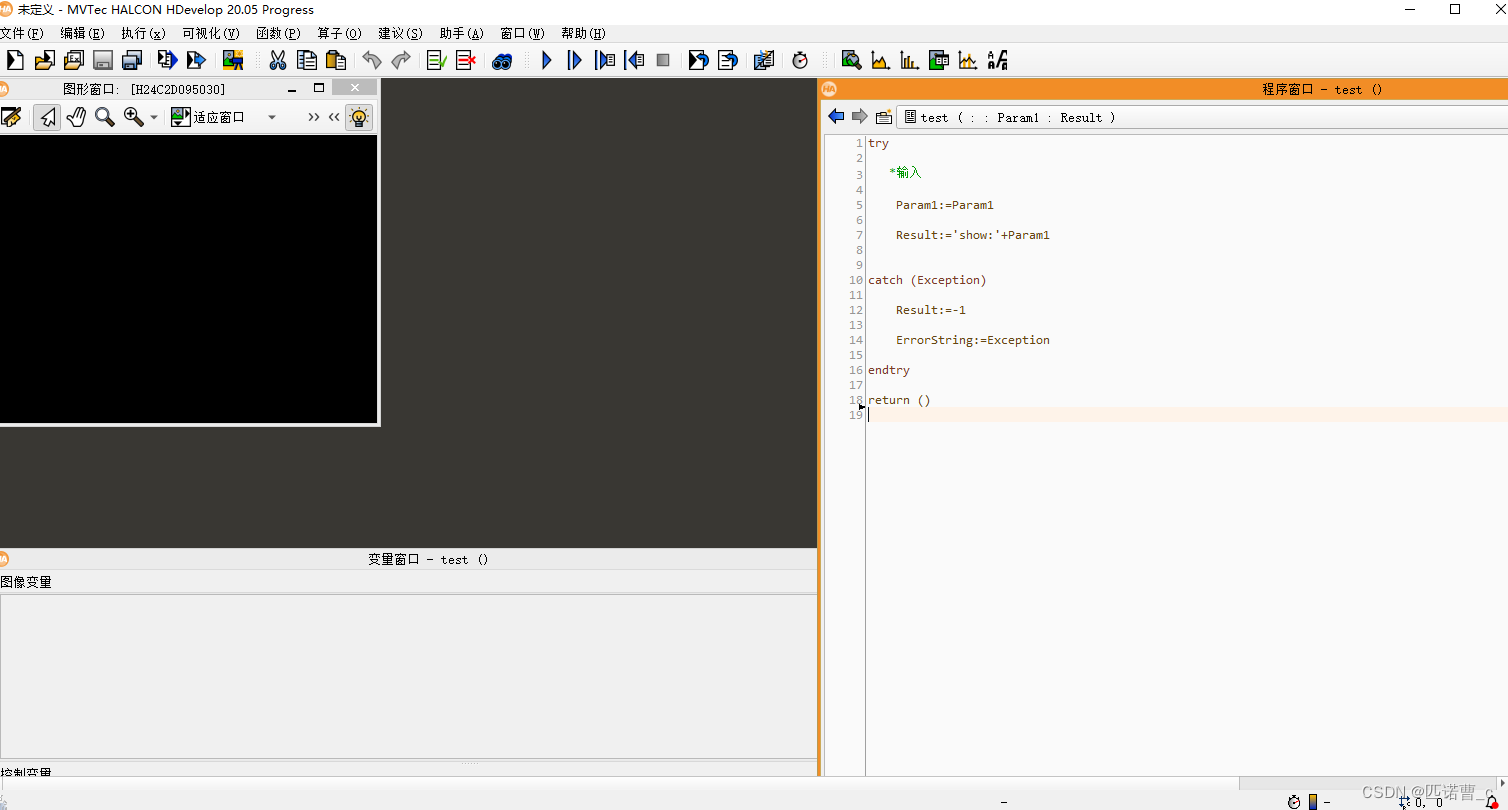
Task: Click line 7 Result:='show:'+Param1
Action: pyautogui.click(x=972, y=235)
